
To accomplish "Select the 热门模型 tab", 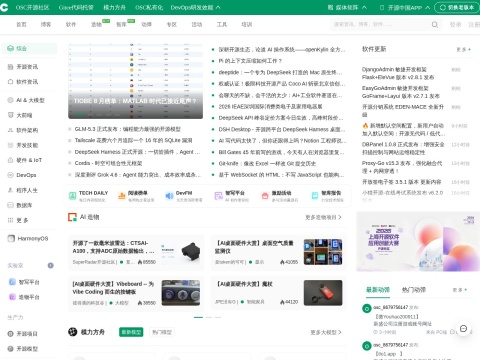I will tap(162, 332).
